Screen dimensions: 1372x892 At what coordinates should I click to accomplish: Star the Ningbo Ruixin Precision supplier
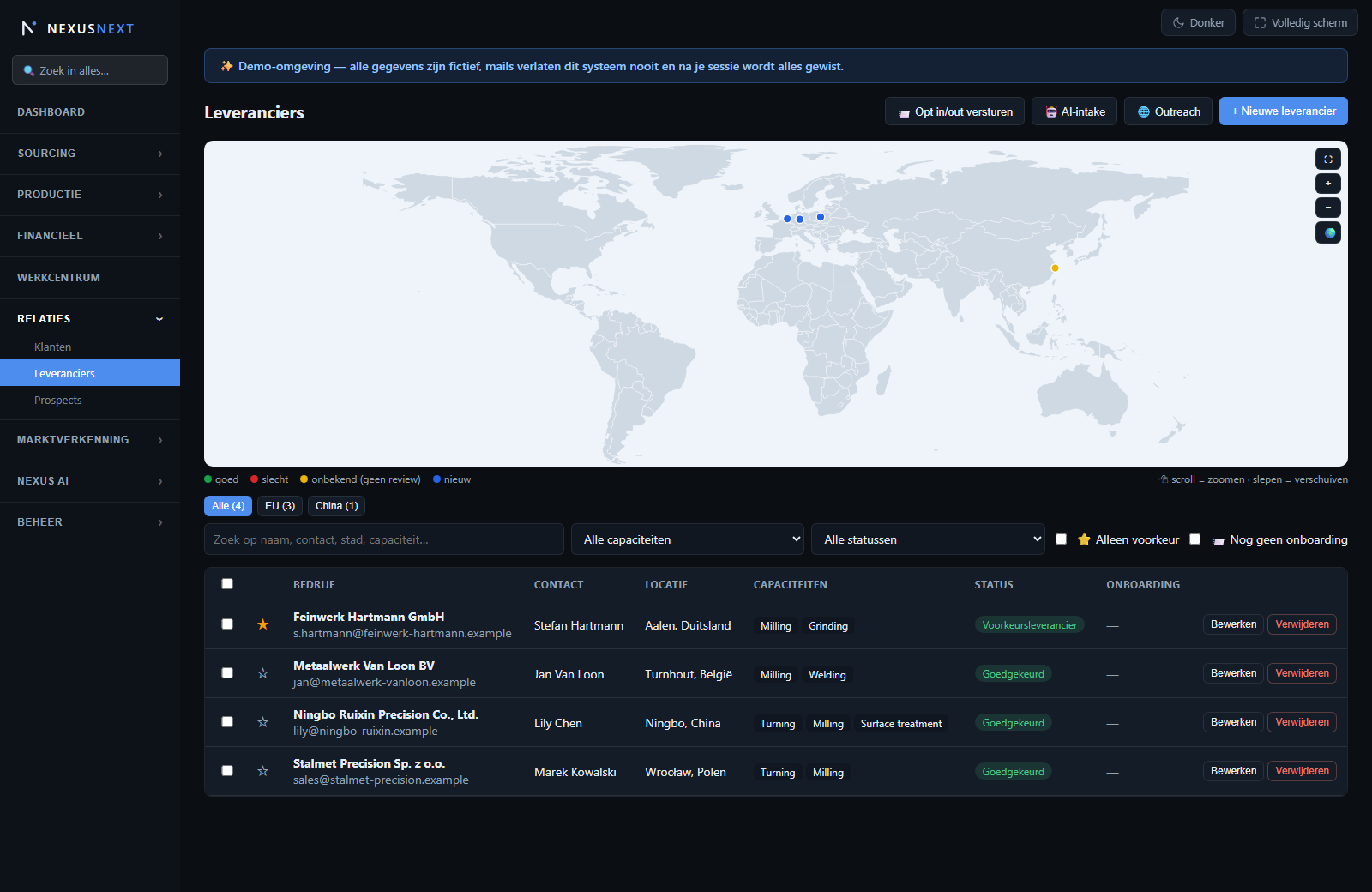(x=263, y=722)
